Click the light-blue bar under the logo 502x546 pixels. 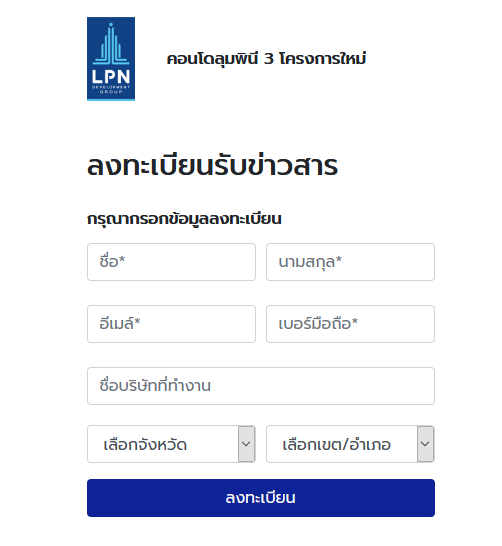click(111, 100)
